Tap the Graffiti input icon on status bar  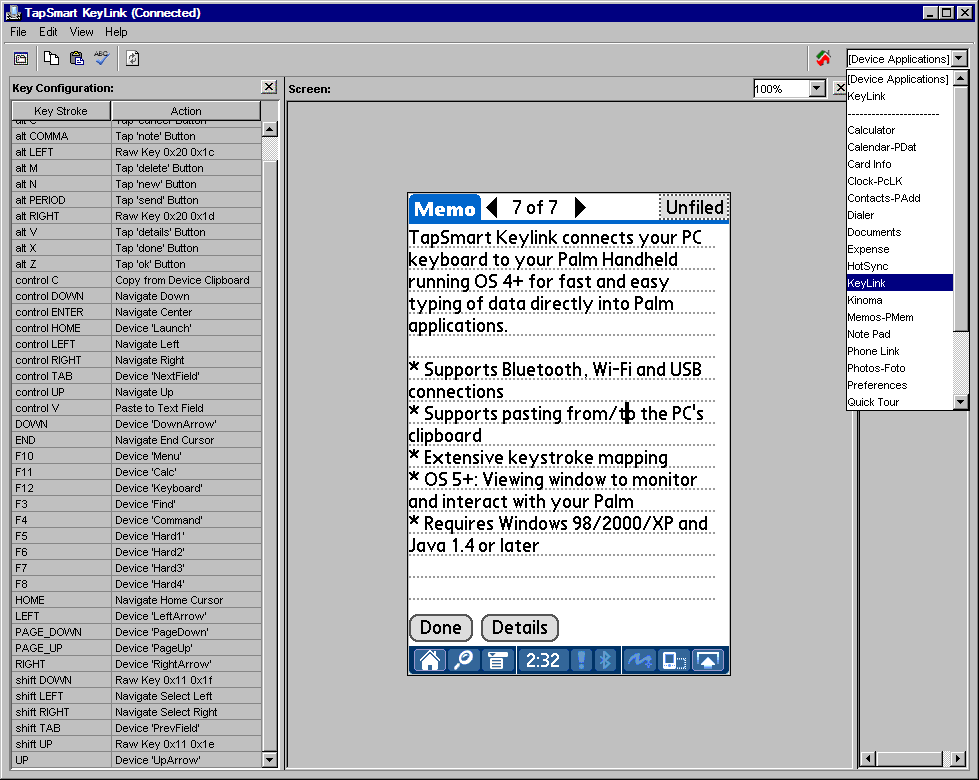click(x=638, y=660)
